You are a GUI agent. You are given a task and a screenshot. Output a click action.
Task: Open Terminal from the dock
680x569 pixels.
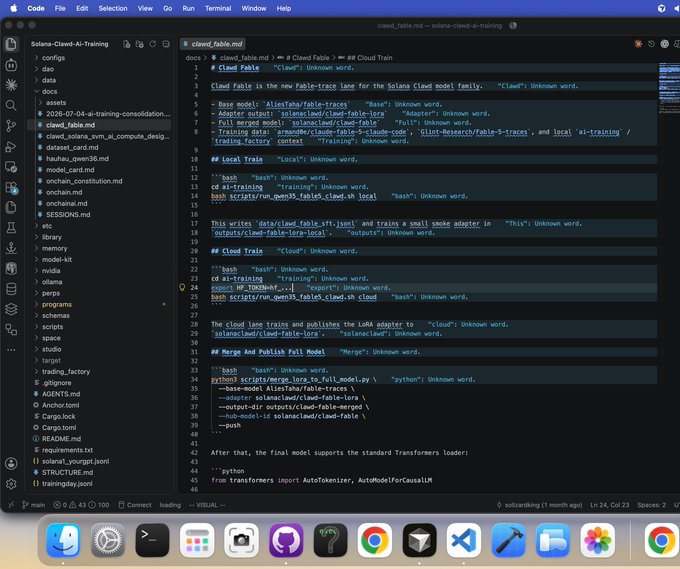tap(152, 540)
